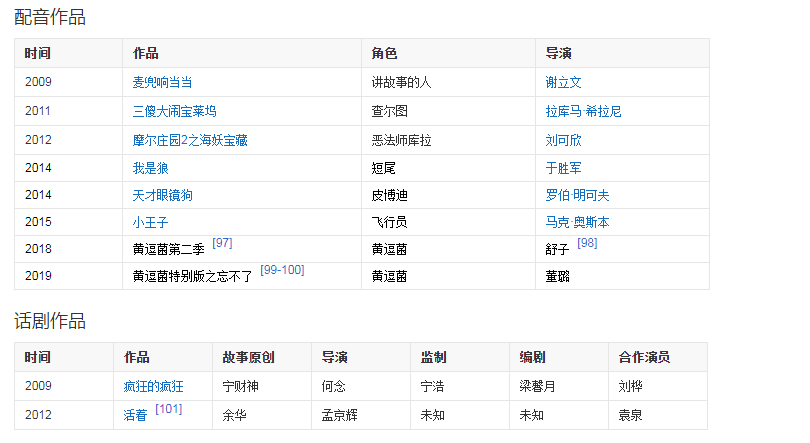Screen dimensions: 810x443
Task: Open the 活着 stage play link
Action: 135,415
